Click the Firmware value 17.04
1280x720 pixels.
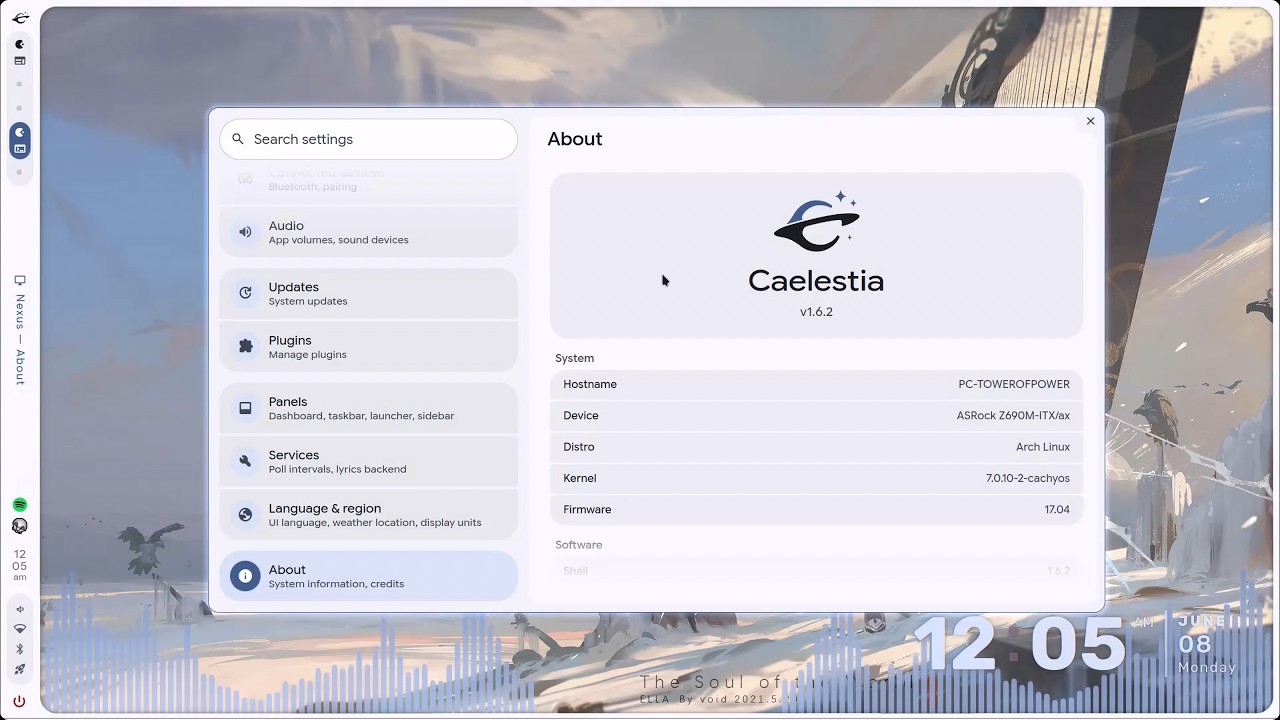[1057, 509]
